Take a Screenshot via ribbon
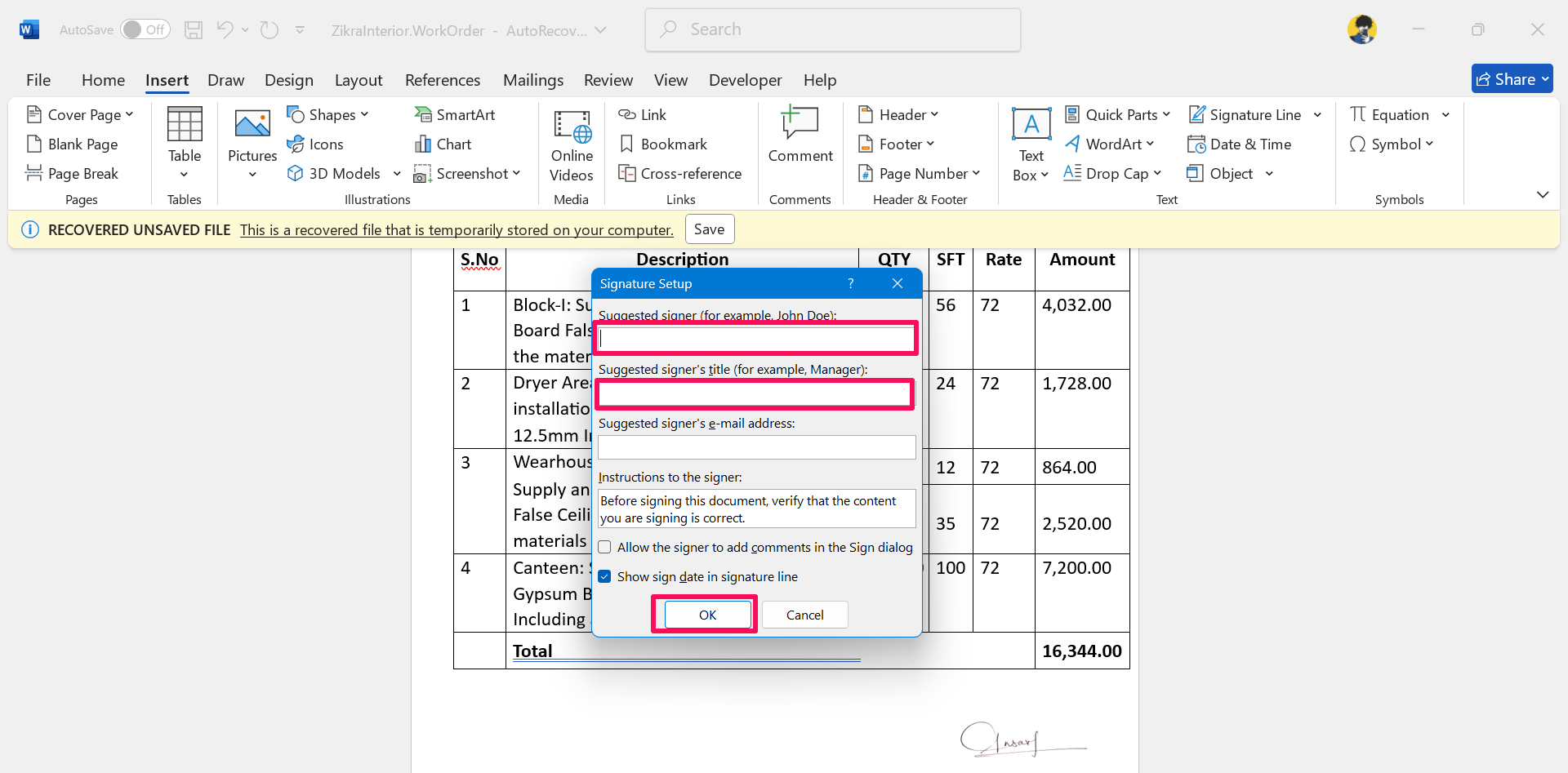Viewport: 1568px width, 773px height. (x=467, y=174)
